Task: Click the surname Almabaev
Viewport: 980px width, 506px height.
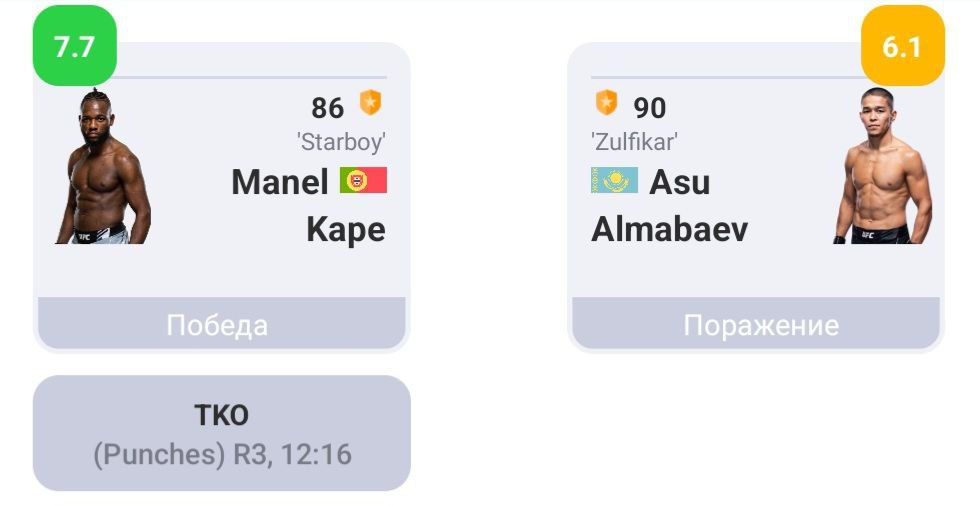Action: 669,230
